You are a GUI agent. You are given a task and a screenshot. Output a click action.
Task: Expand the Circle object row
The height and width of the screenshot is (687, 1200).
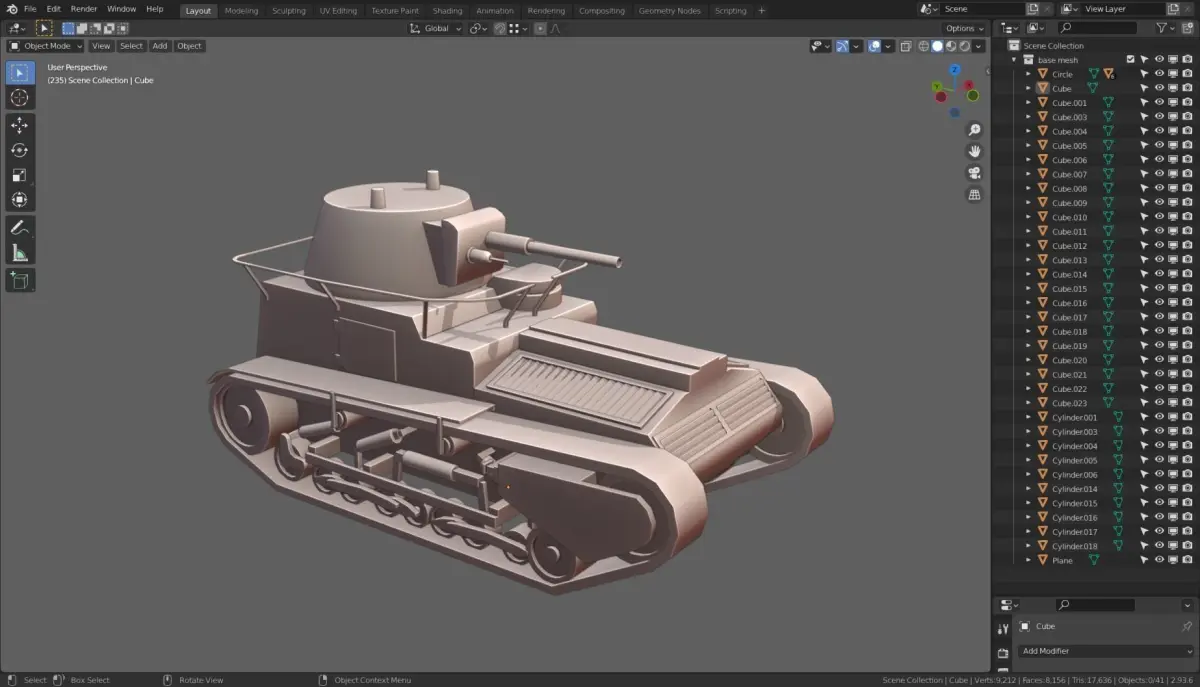tap(1028, 74)
